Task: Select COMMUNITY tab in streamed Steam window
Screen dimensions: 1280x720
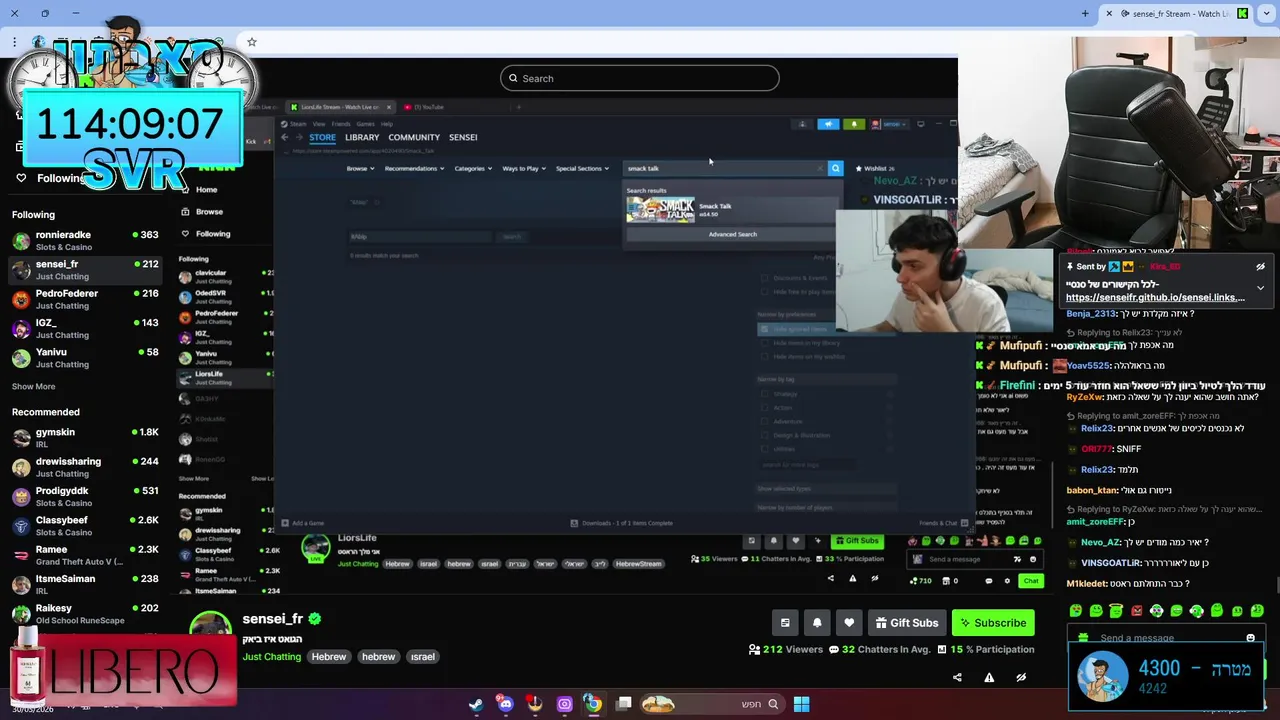Action: point(414,137)
